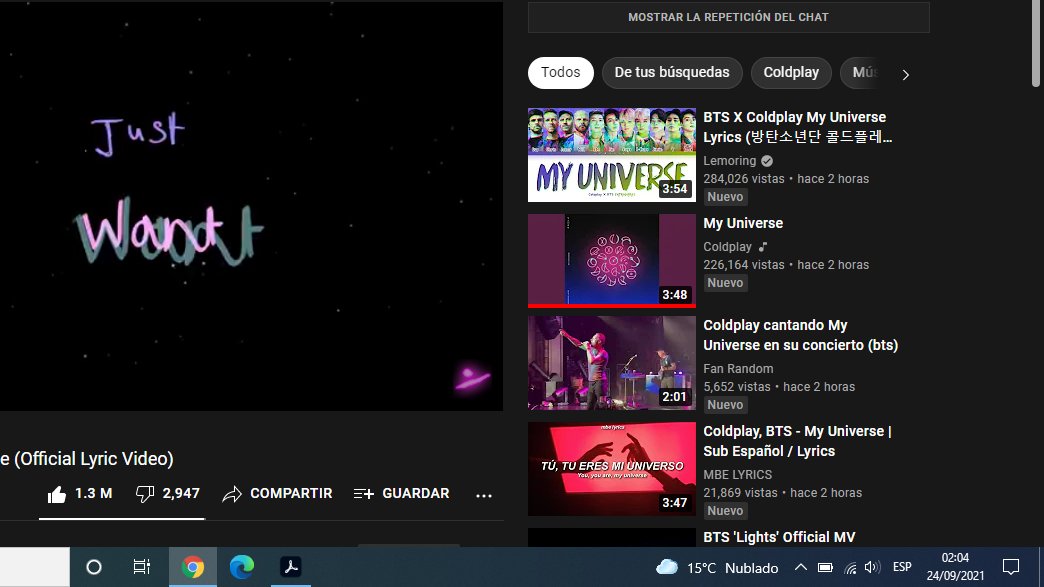Click 21,869 vistas under MBE LYRICS video
The width and height of the screenshot is (1044, 587).
(x=740, y=493)
